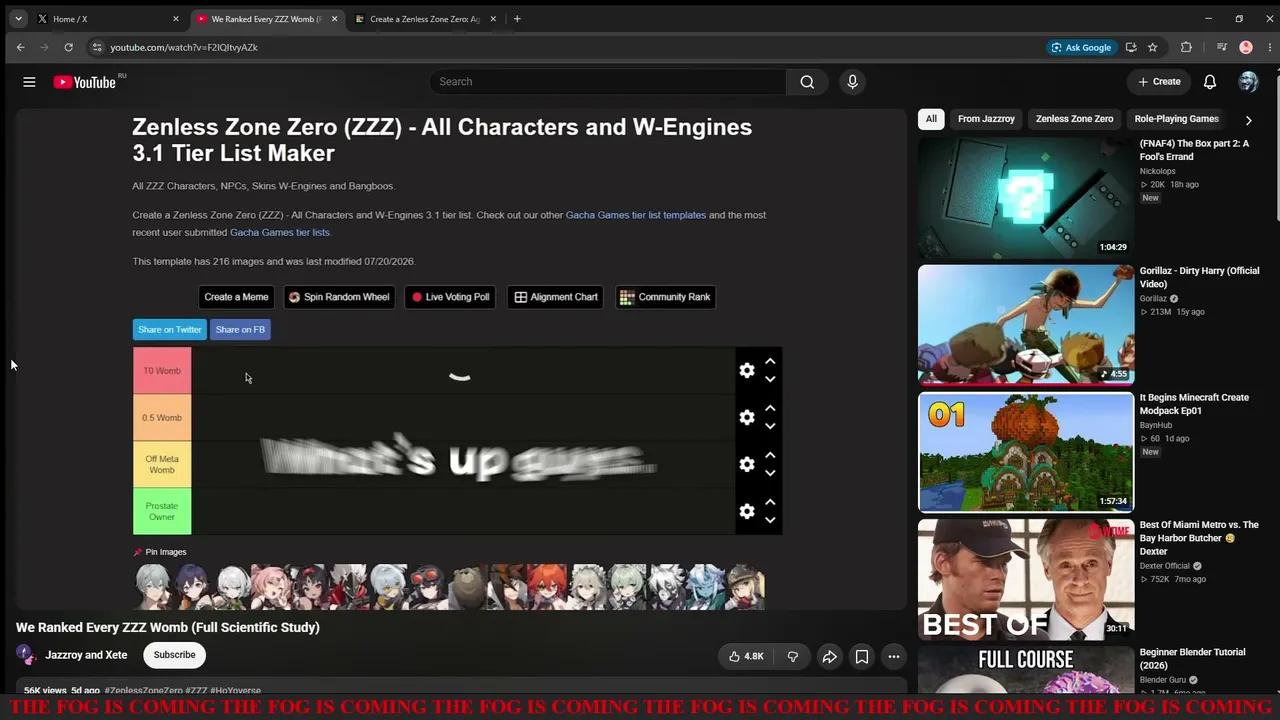Open the Gorillaz Dirty Harry thumbnail
Viewport: 1280px width, 720px height.
pyautogui.click(x=1026, y=325)
